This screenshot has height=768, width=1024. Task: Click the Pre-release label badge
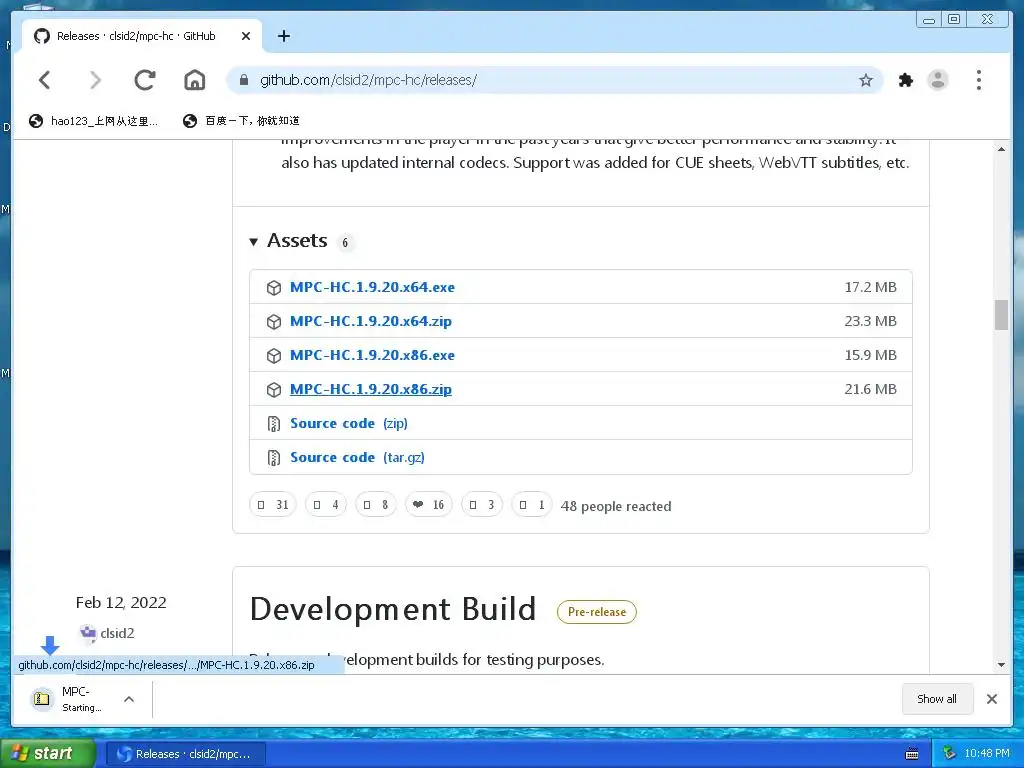596,612
